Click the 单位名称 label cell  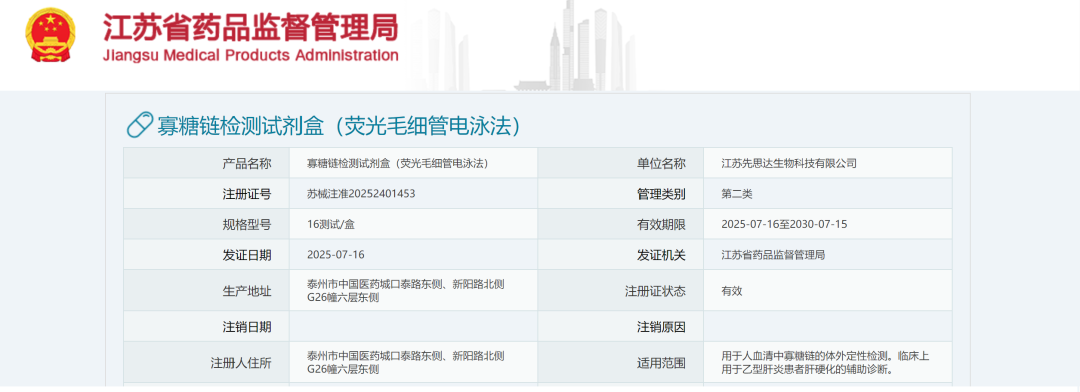[x=621, y=163]
